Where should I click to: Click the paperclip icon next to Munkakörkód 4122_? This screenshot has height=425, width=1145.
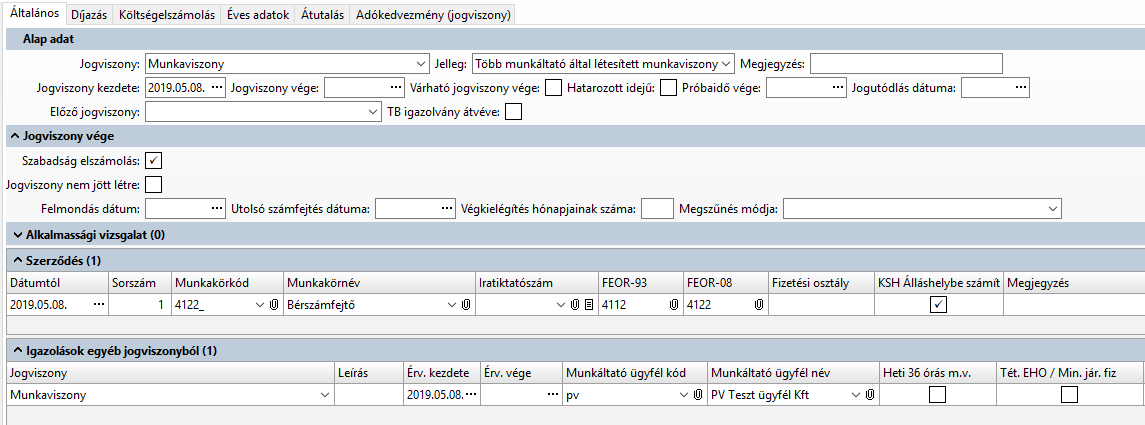pos(274,305)
